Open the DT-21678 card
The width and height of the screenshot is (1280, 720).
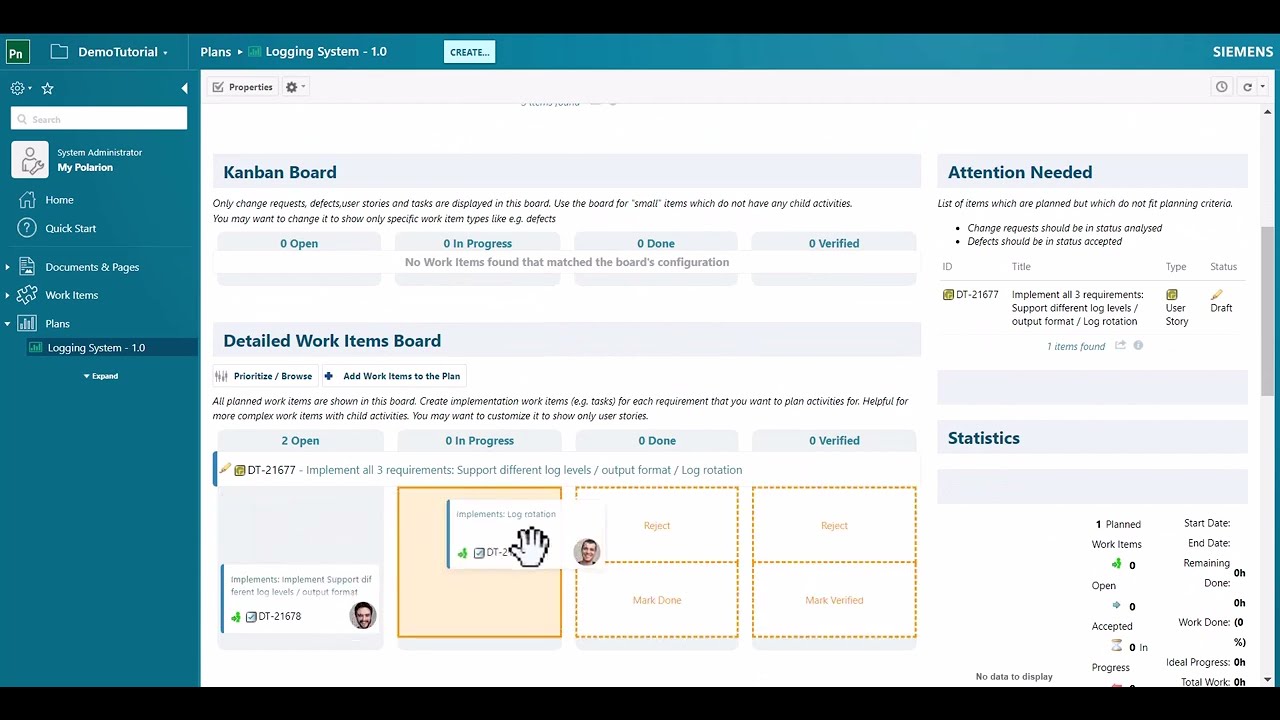(x=300, y=598)
